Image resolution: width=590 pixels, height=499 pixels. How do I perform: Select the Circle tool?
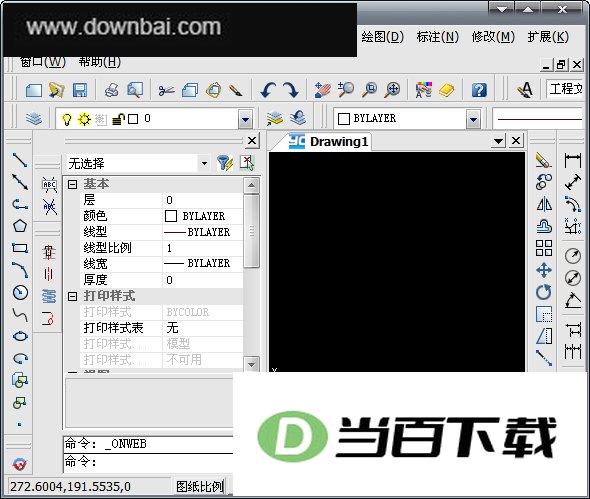coord(20,292)
